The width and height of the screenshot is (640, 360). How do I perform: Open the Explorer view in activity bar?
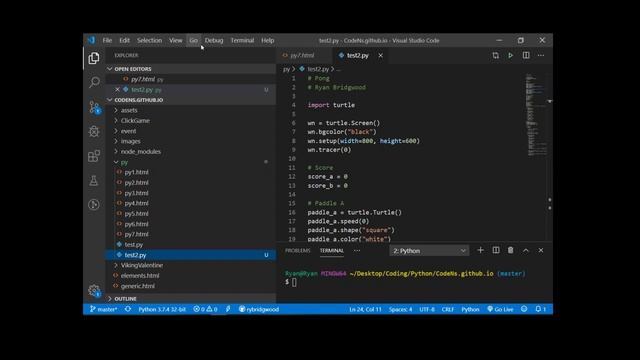point(94,58)
